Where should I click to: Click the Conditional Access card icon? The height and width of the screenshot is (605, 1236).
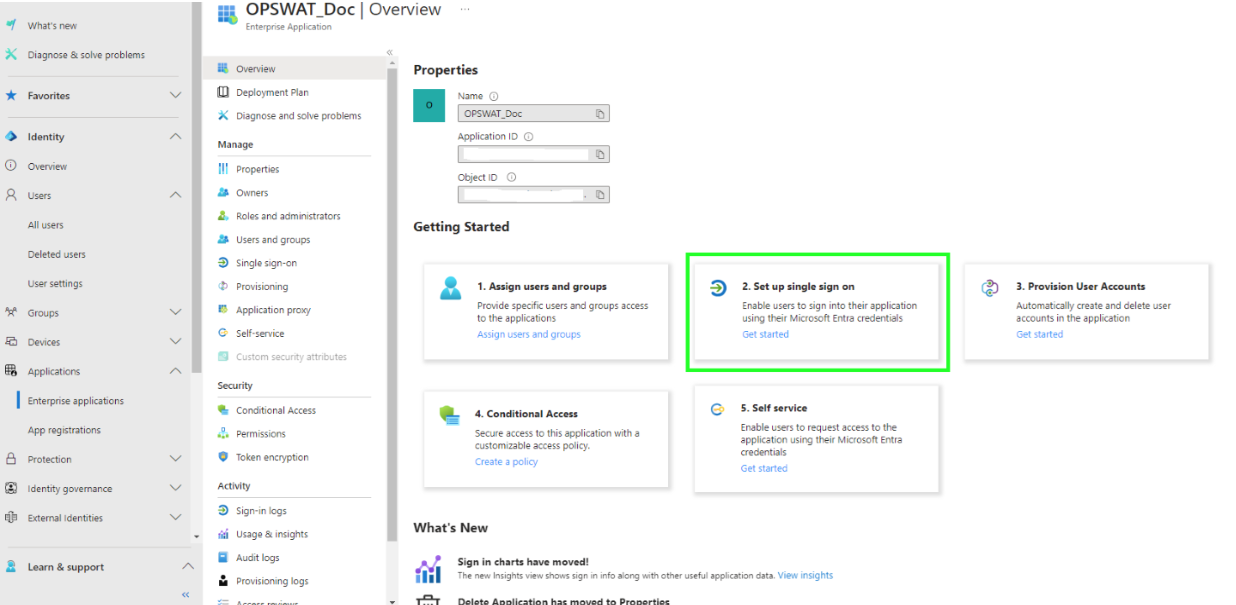pos(449,415)
